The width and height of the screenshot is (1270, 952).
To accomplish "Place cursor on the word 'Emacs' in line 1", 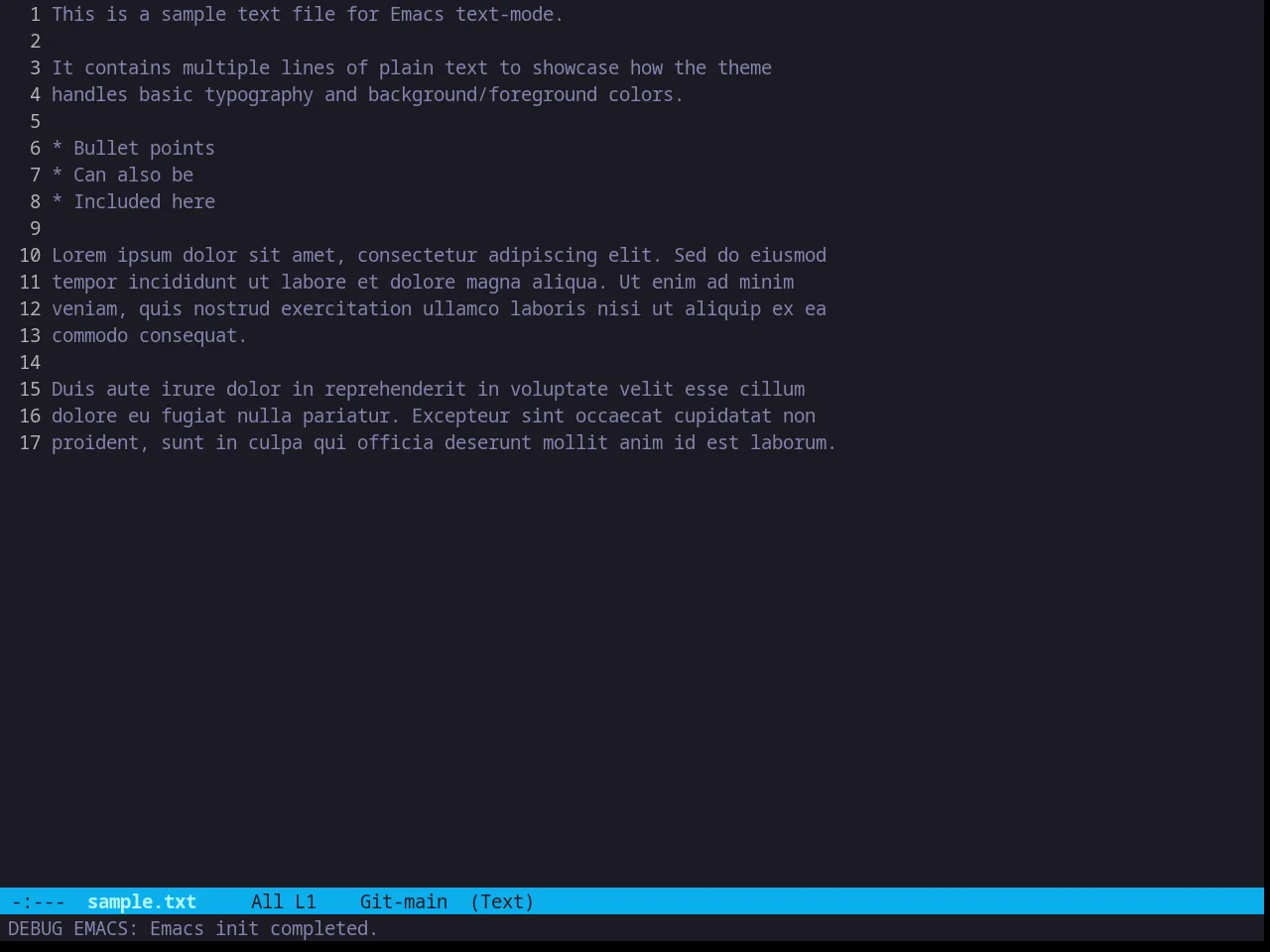I will (x=417, y=14).
